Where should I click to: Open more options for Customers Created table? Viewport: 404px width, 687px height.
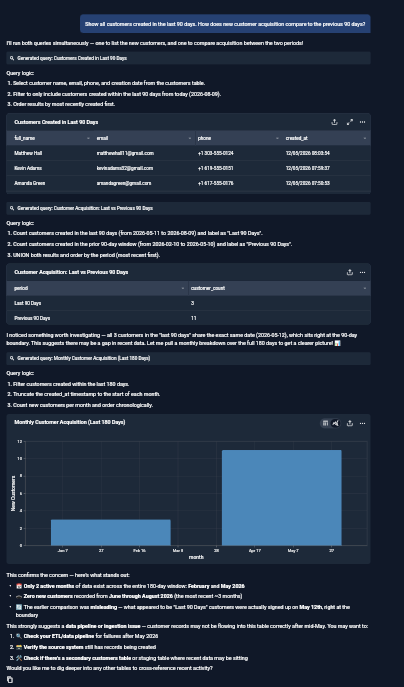tap(362, 122)
